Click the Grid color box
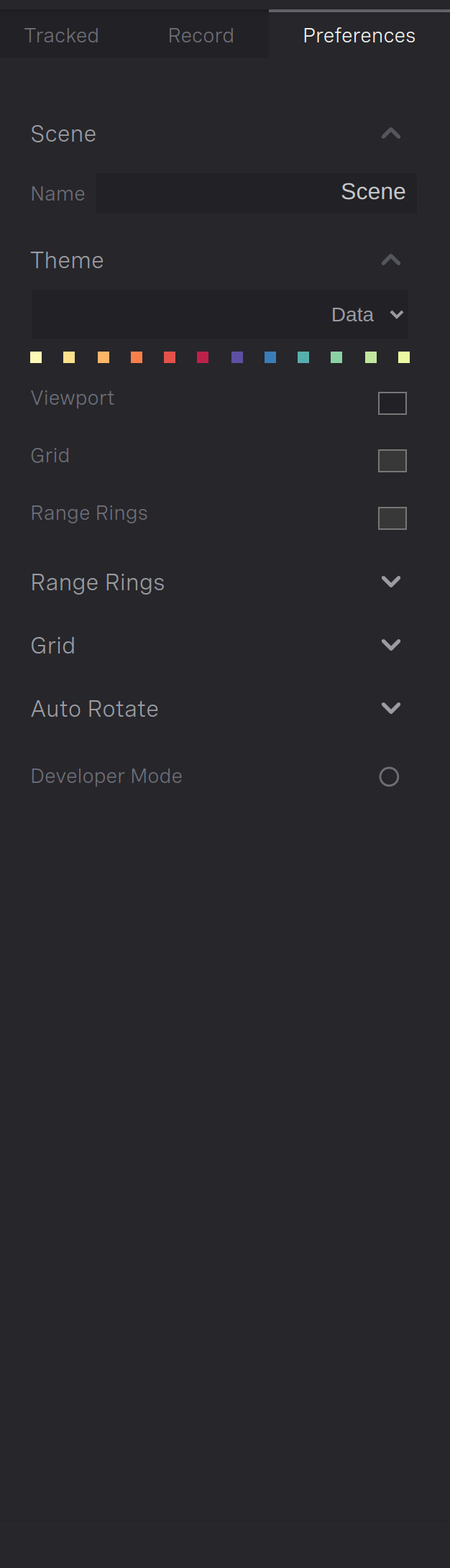 click(x=392, y=461)
